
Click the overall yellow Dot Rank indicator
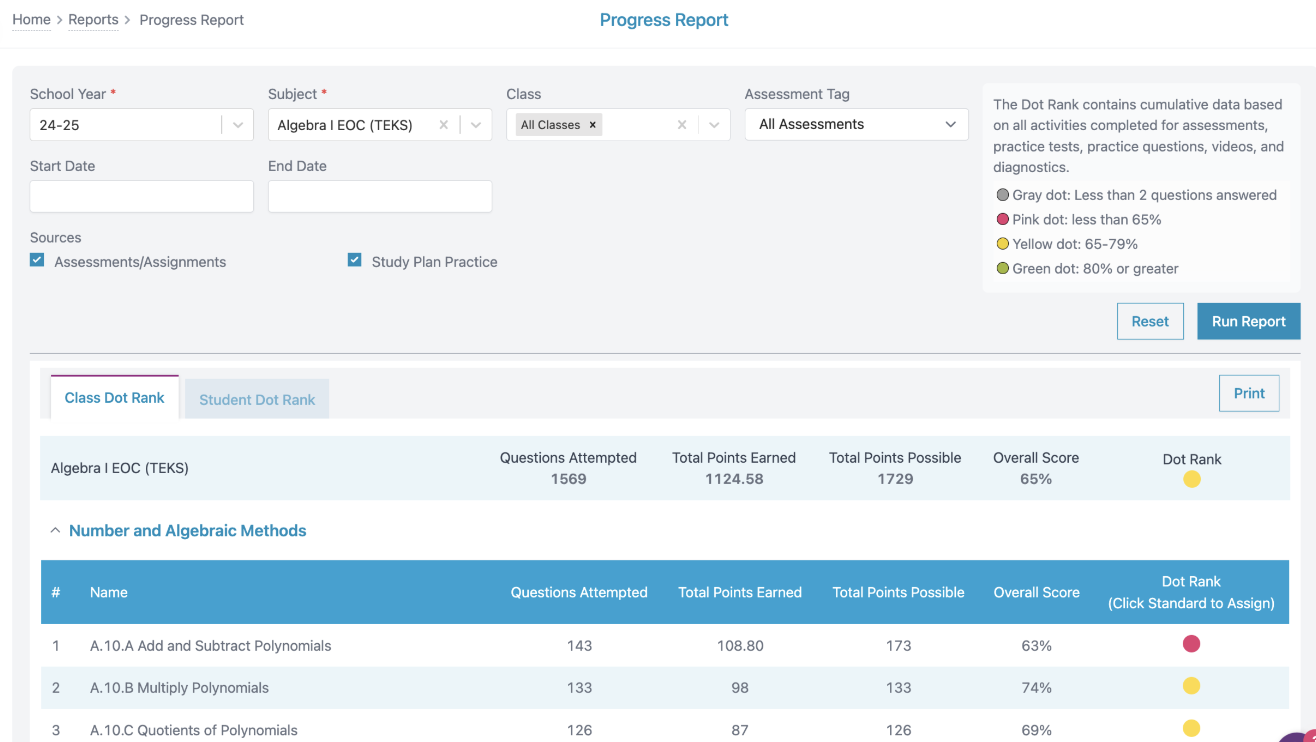pos(1191,480)
